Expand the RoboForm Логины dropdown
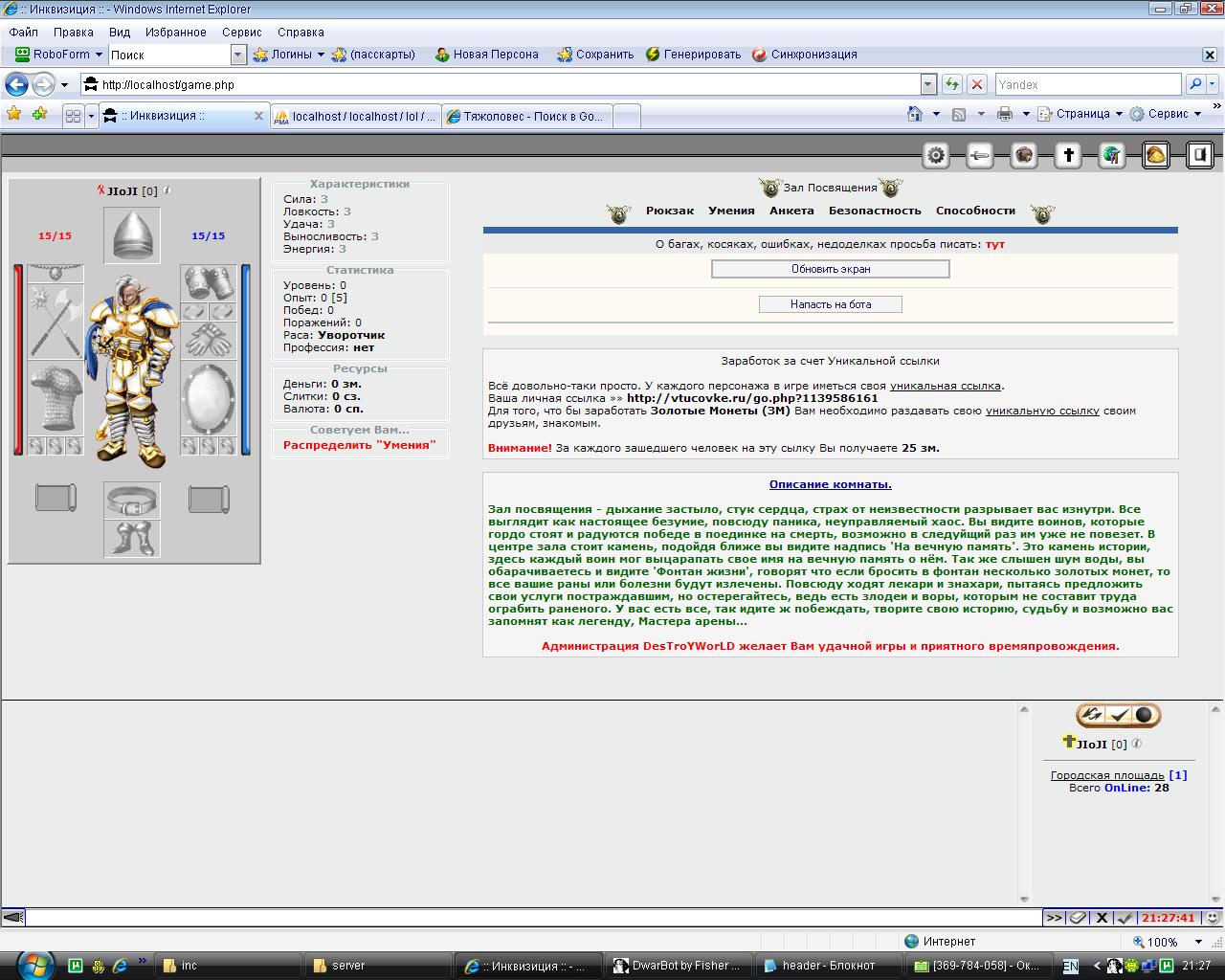This screenshot has height=980, width=1225. (x=321, y=55)
